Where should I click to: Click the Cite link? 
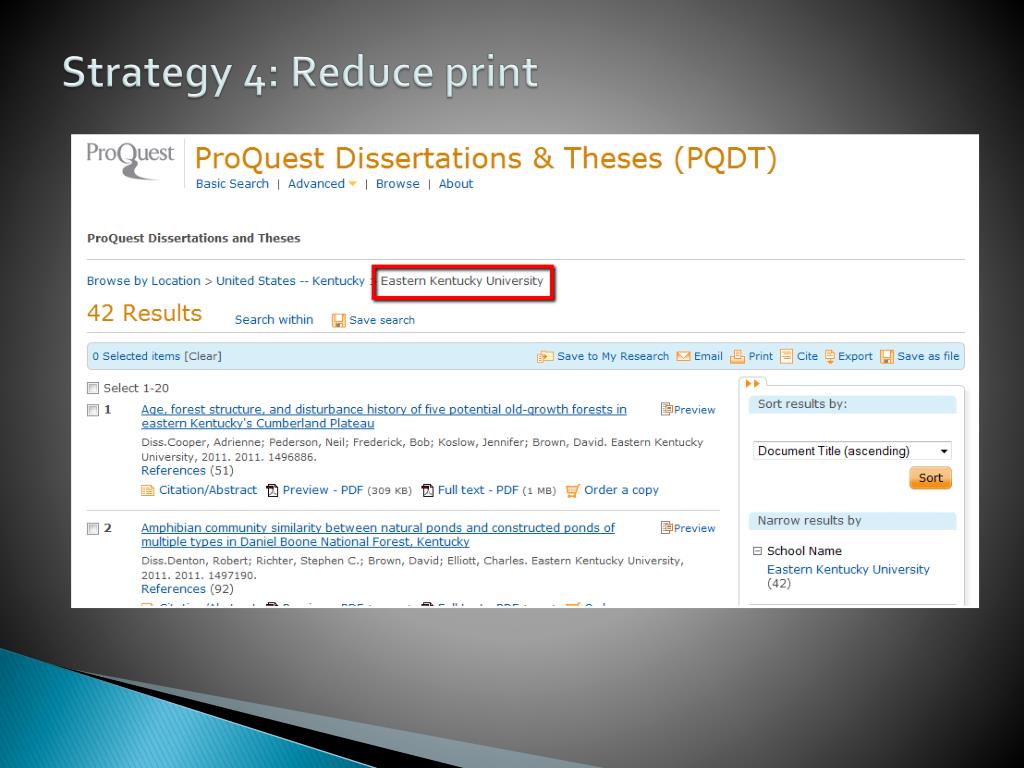tap(807, 357)
